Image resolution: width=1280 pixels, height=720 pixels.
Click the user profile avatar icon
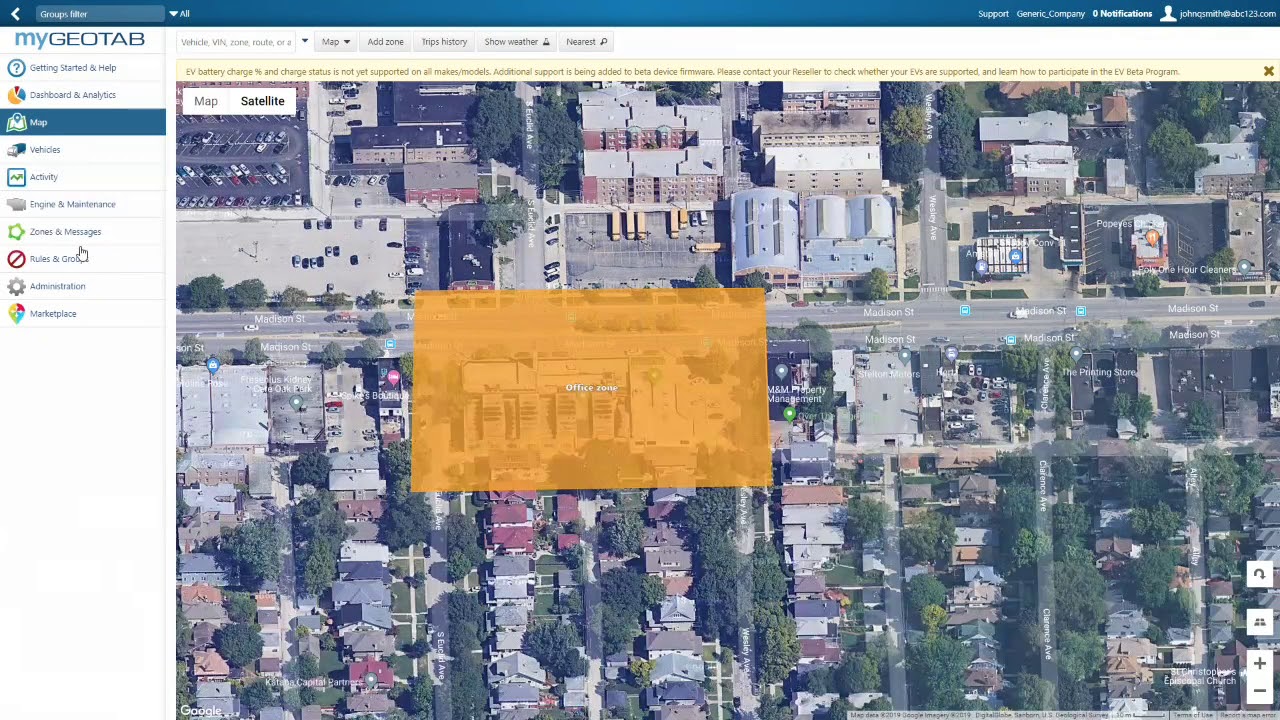(1167, 14)
